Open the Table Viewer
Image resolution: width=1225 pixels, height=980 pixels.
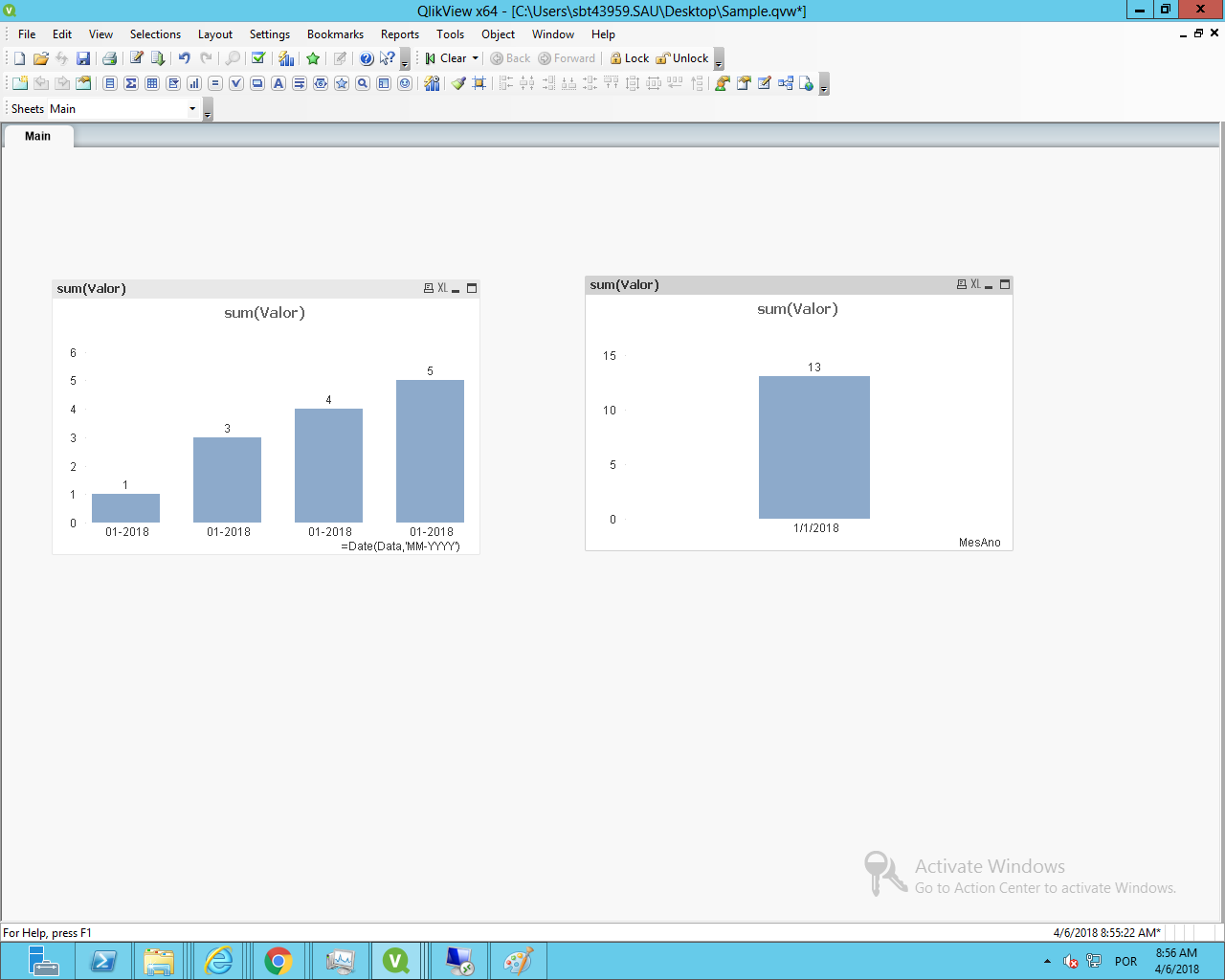(x=786, y=83)
